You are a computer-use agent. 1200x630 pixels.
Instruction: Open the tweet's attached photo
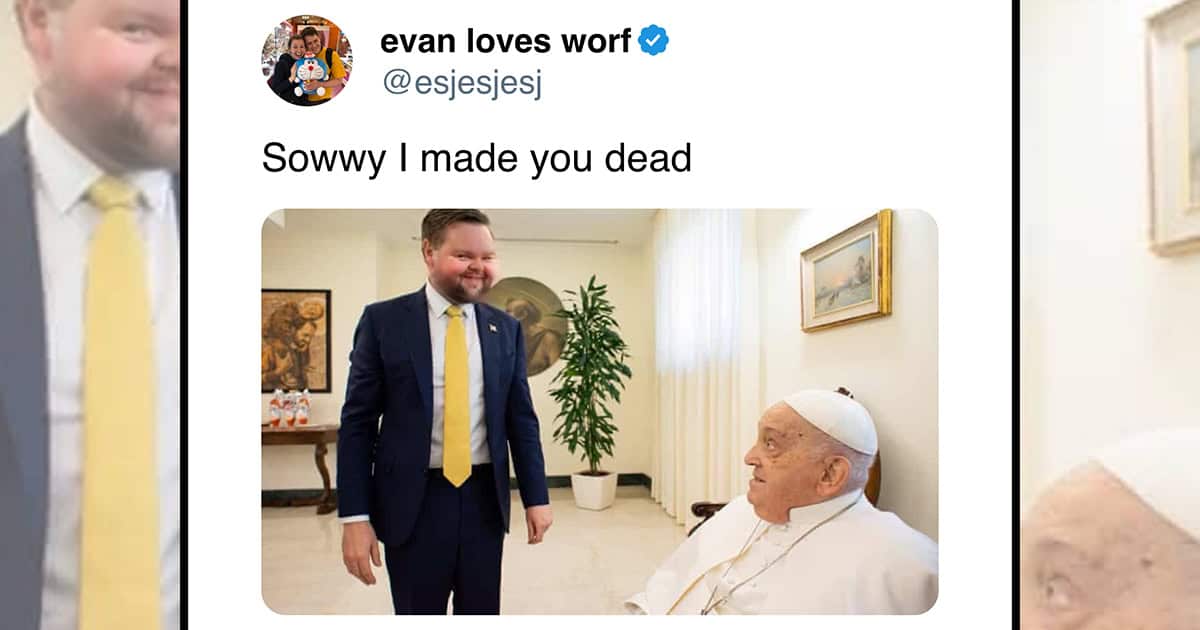600,411
